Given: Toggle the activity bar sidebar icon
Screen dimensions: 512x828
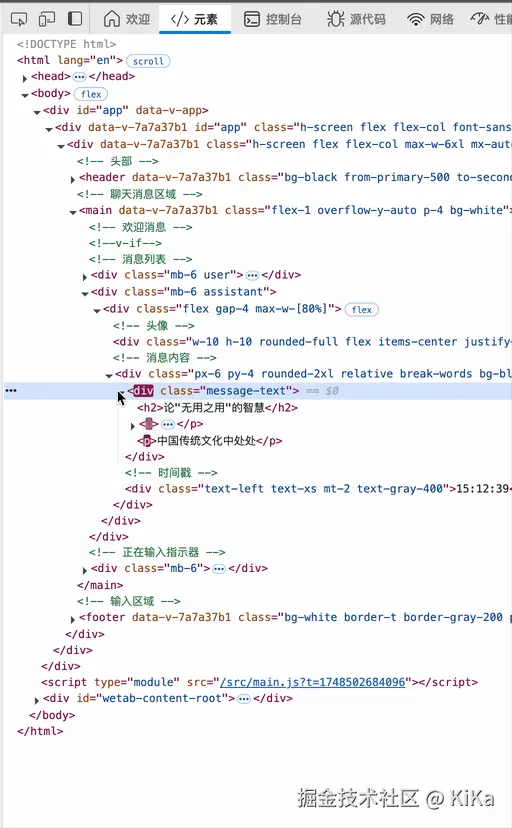Looking at the screenshot, I should (75, 19).
